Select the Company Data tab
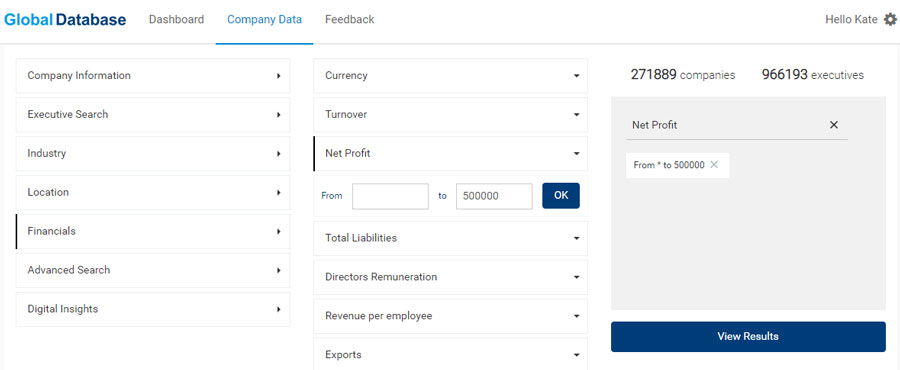Screen dimensions: 900x370 tap(265, 20)
